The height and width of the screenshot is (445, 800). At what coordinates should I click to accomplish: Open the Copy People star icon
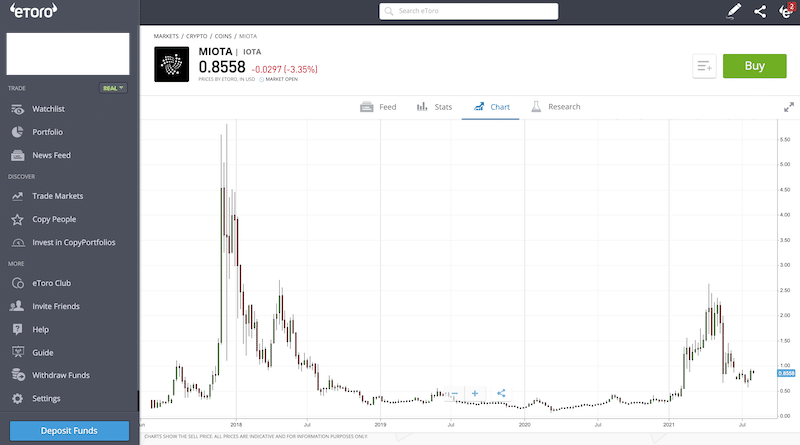[17, 219]
